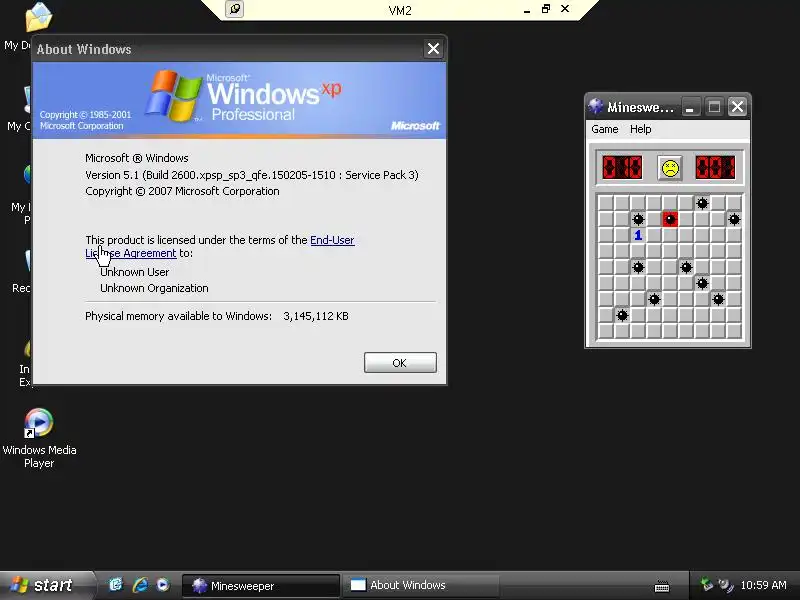Click the Version 5.1 build text line
The image size is (800, 600).
pyautogui.click(x=252, y=175)
